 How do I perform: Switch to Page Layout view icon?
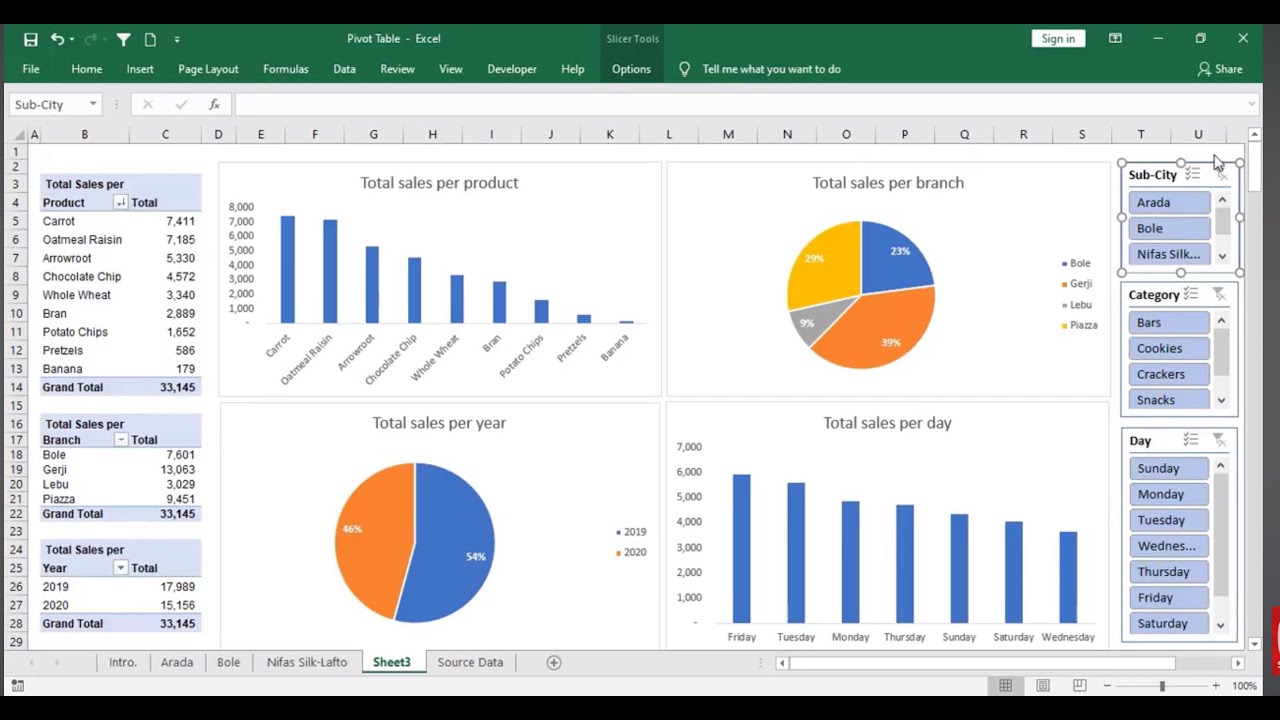point(1043,686)
